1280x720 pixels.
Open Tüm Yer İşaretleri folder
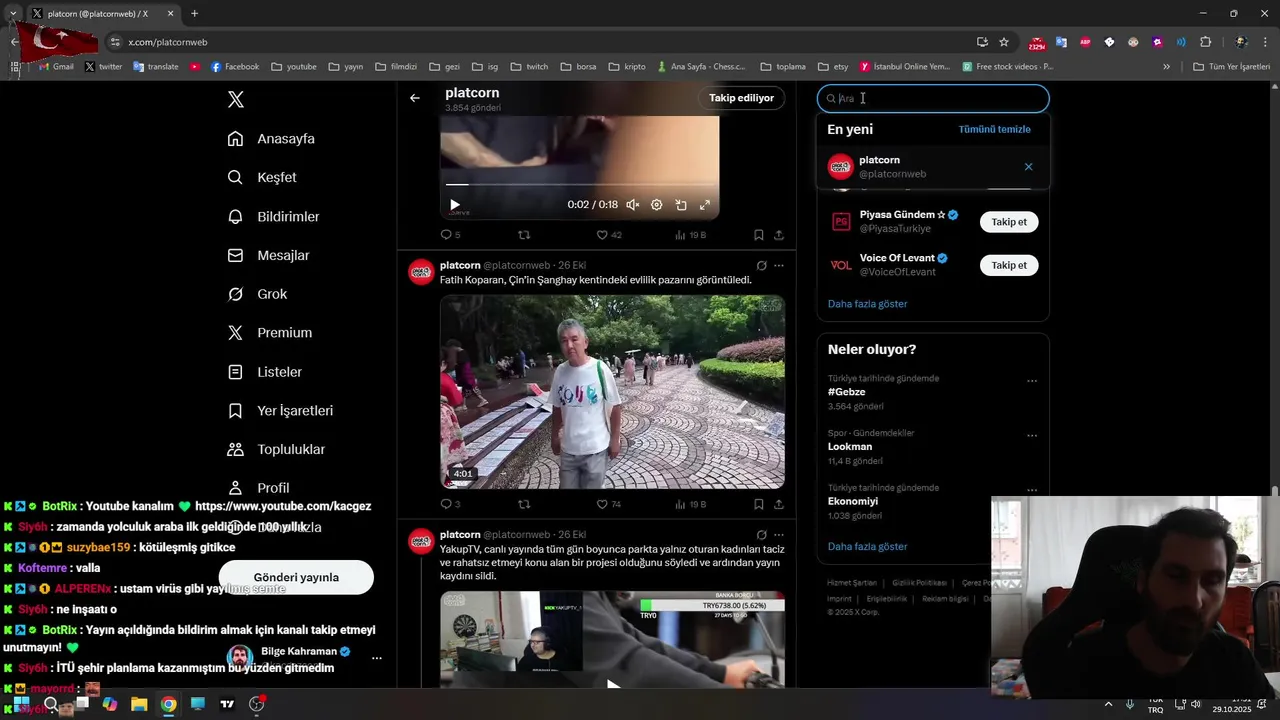click(x=1232, y=67)
